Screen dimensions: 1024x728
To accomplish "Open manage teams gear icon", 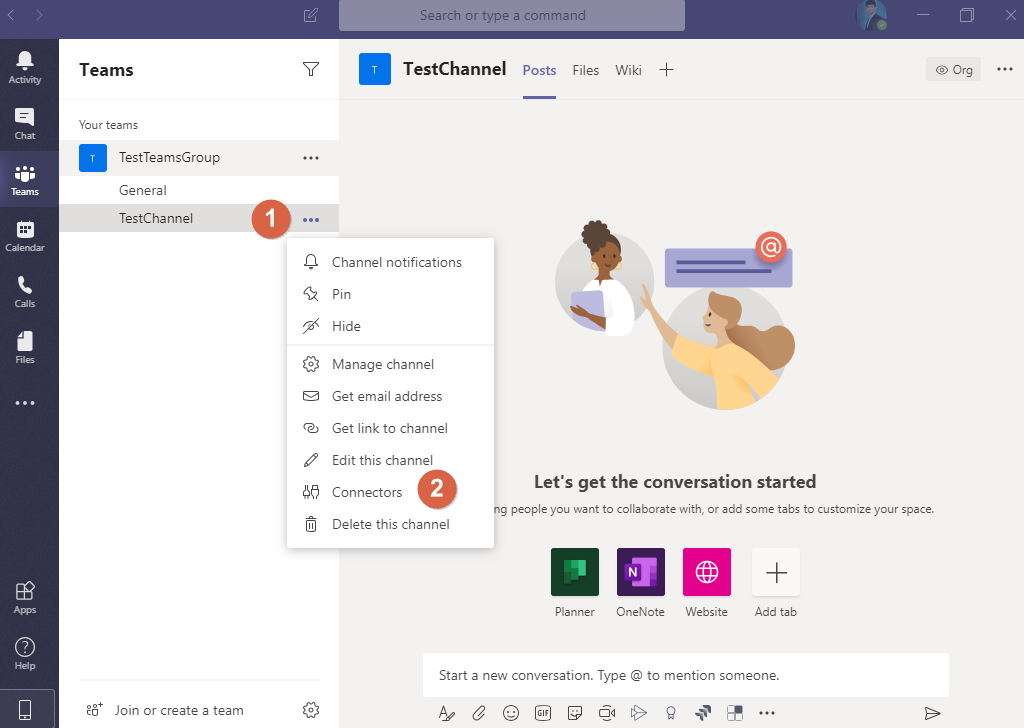I will [311, 710].
